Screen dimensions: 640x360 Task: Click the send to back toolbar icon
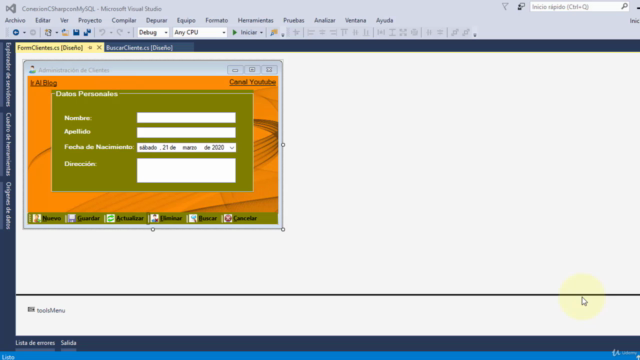pyautogui.click(x=466, y=32)
